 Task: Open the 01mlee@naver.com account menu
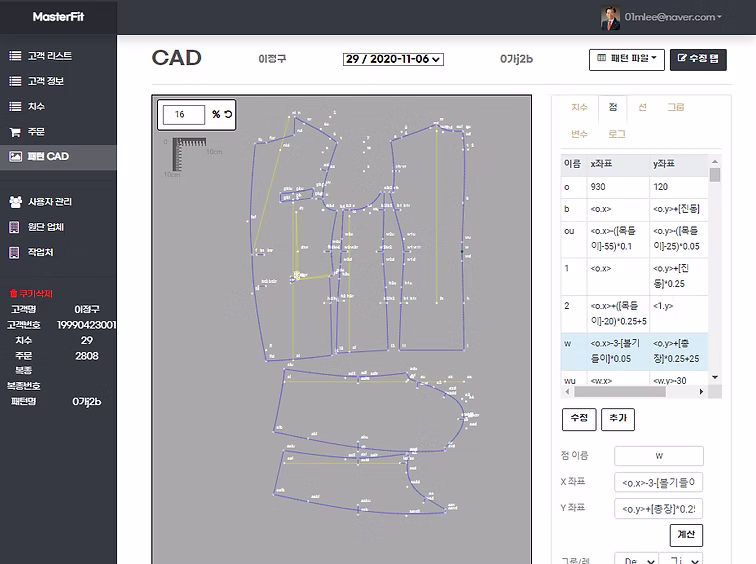[x=673, y=17]
